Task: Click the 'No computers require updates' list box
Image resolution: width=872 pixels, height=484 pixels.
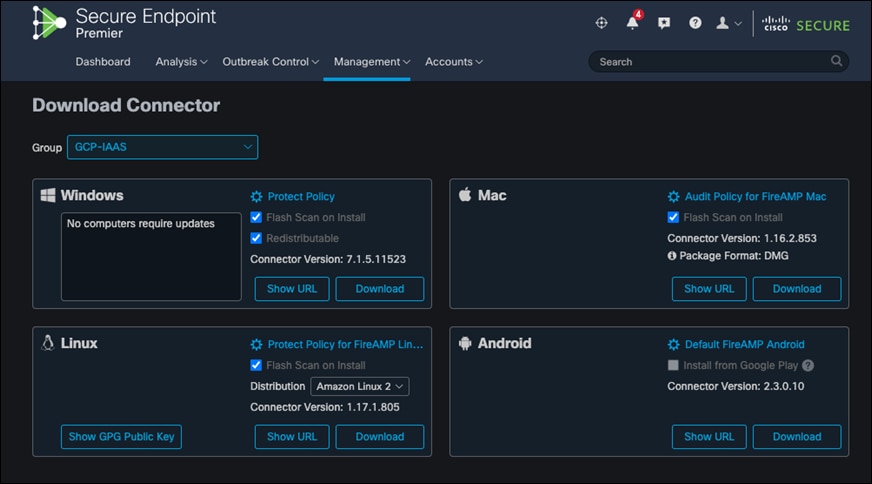Action: coord(151,256)
